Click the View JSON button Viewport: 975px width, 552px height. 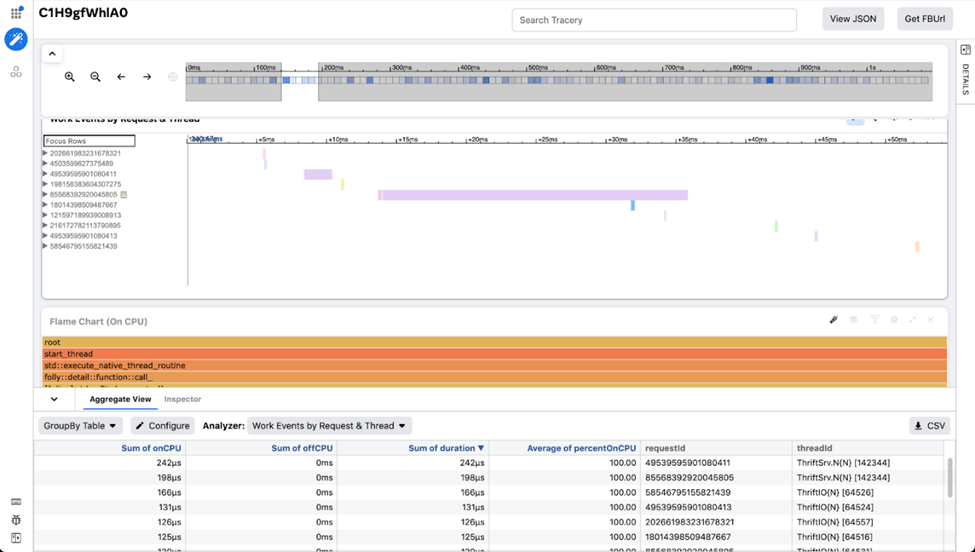point(852,19)
